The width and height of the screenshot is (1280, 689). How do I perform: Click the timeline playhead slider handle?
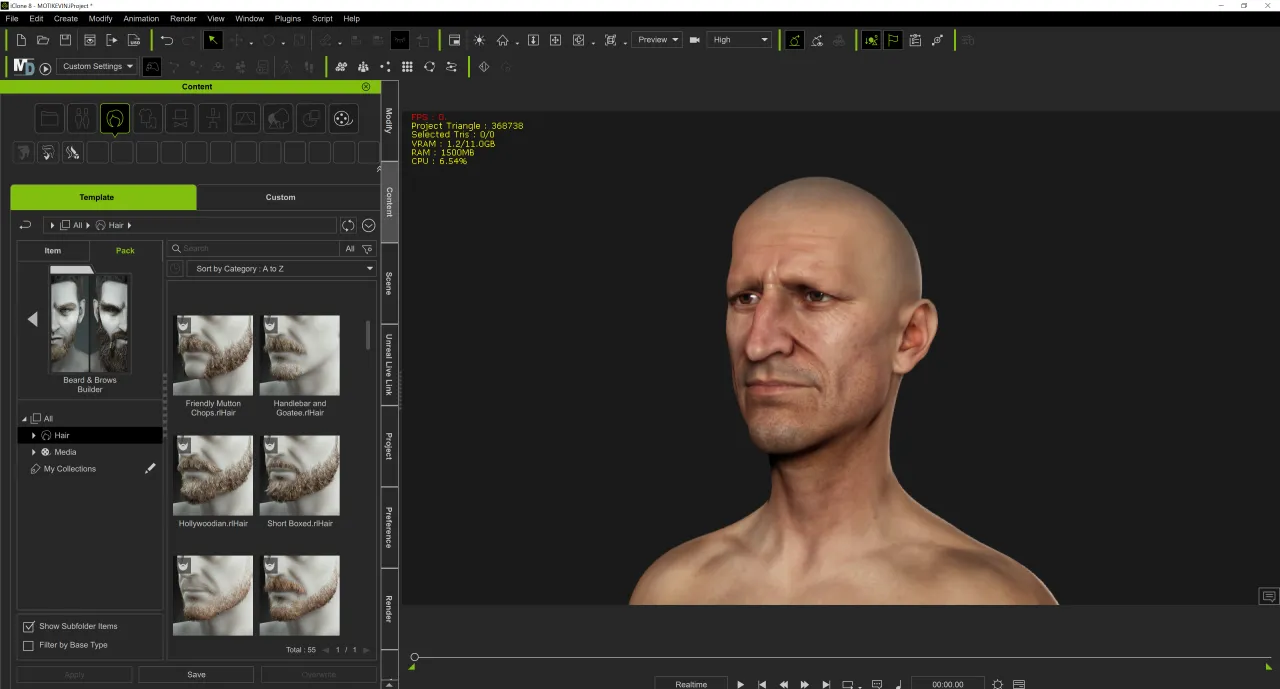(x=414, y=657)
